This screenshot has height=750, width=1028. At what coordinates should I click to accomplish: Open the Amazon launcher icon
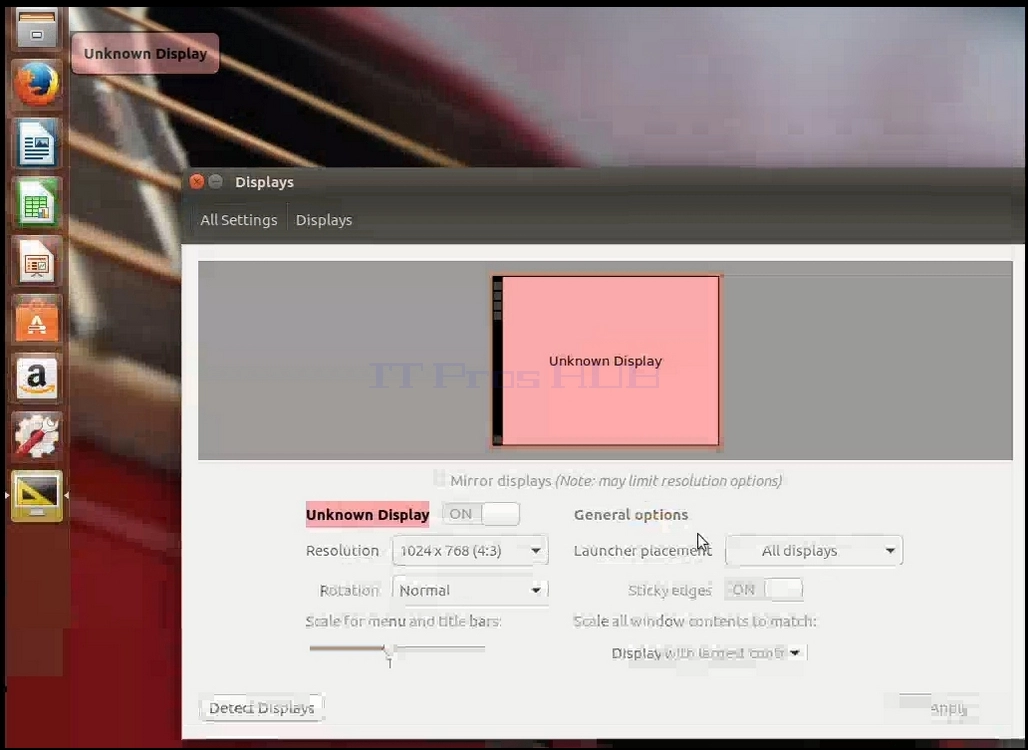click(x=37, y=378)
